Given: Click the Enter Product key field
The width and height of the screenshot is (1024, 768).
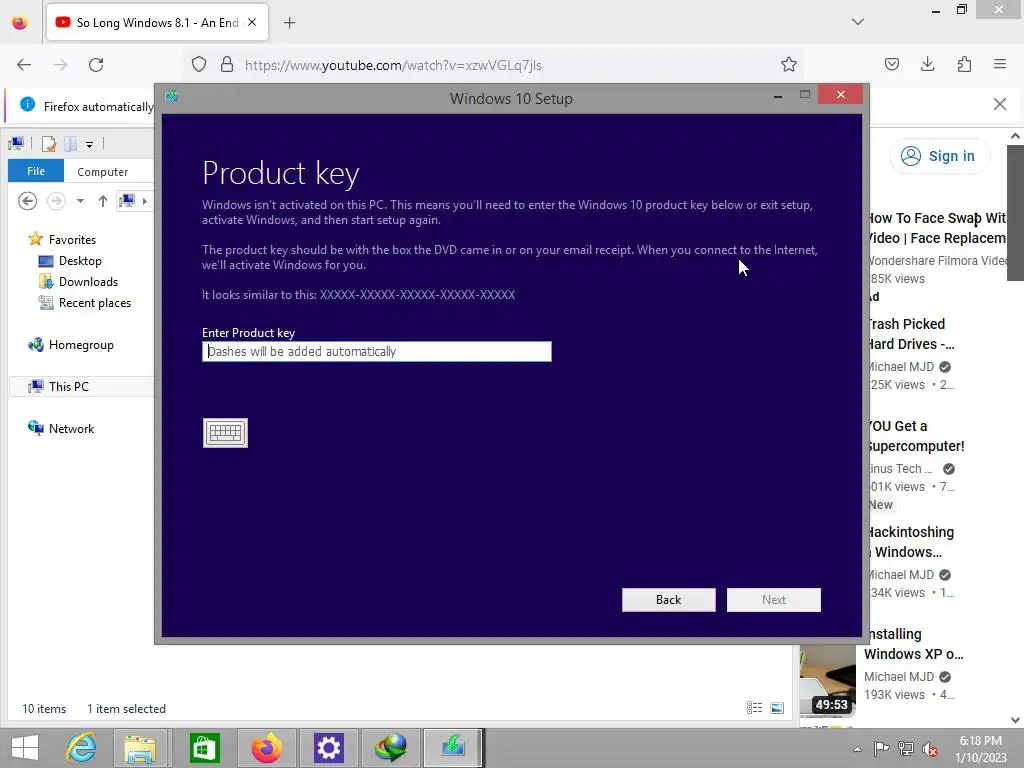Looking at the screenshot, I should [x=377, y=351].
